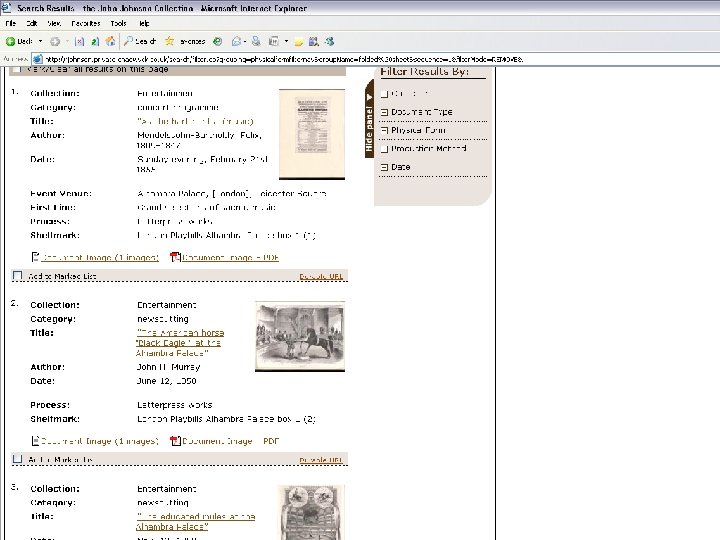Click 'June 12, 1858' date text
Screen dimensions: 720x540
166,381
